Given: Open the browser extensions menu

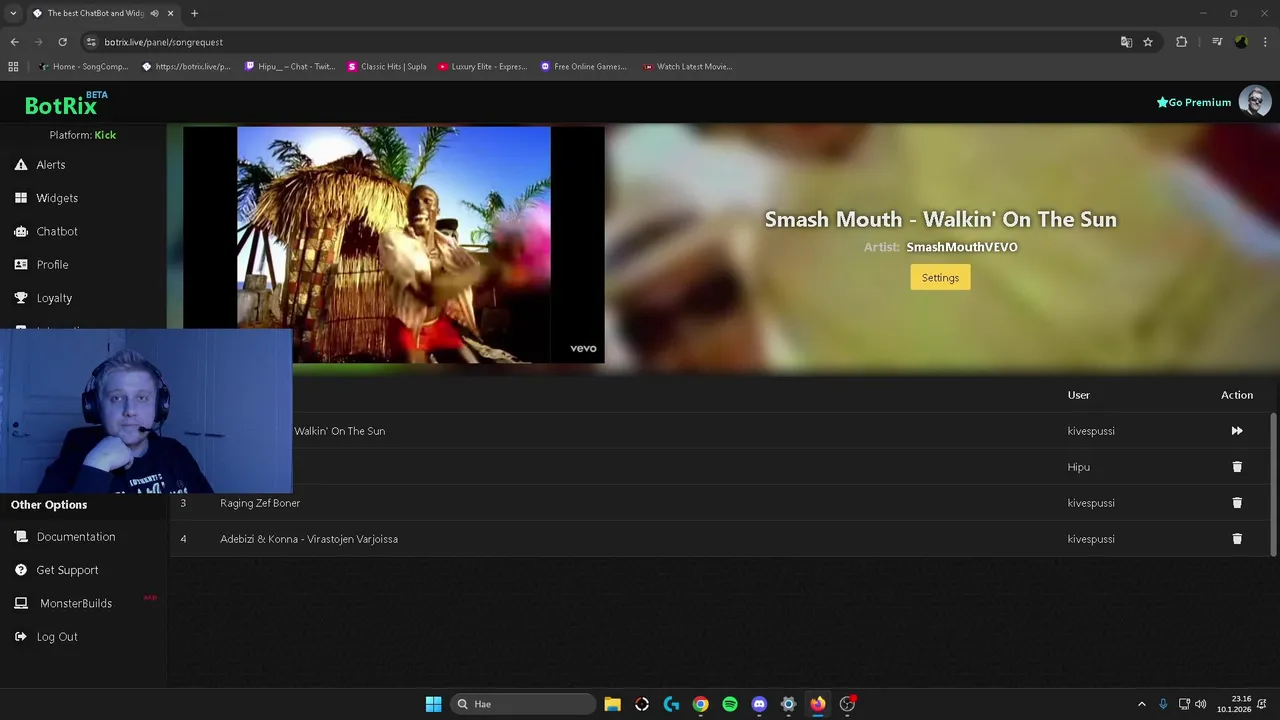Looking at the screenshot, I should point(1181,42).
